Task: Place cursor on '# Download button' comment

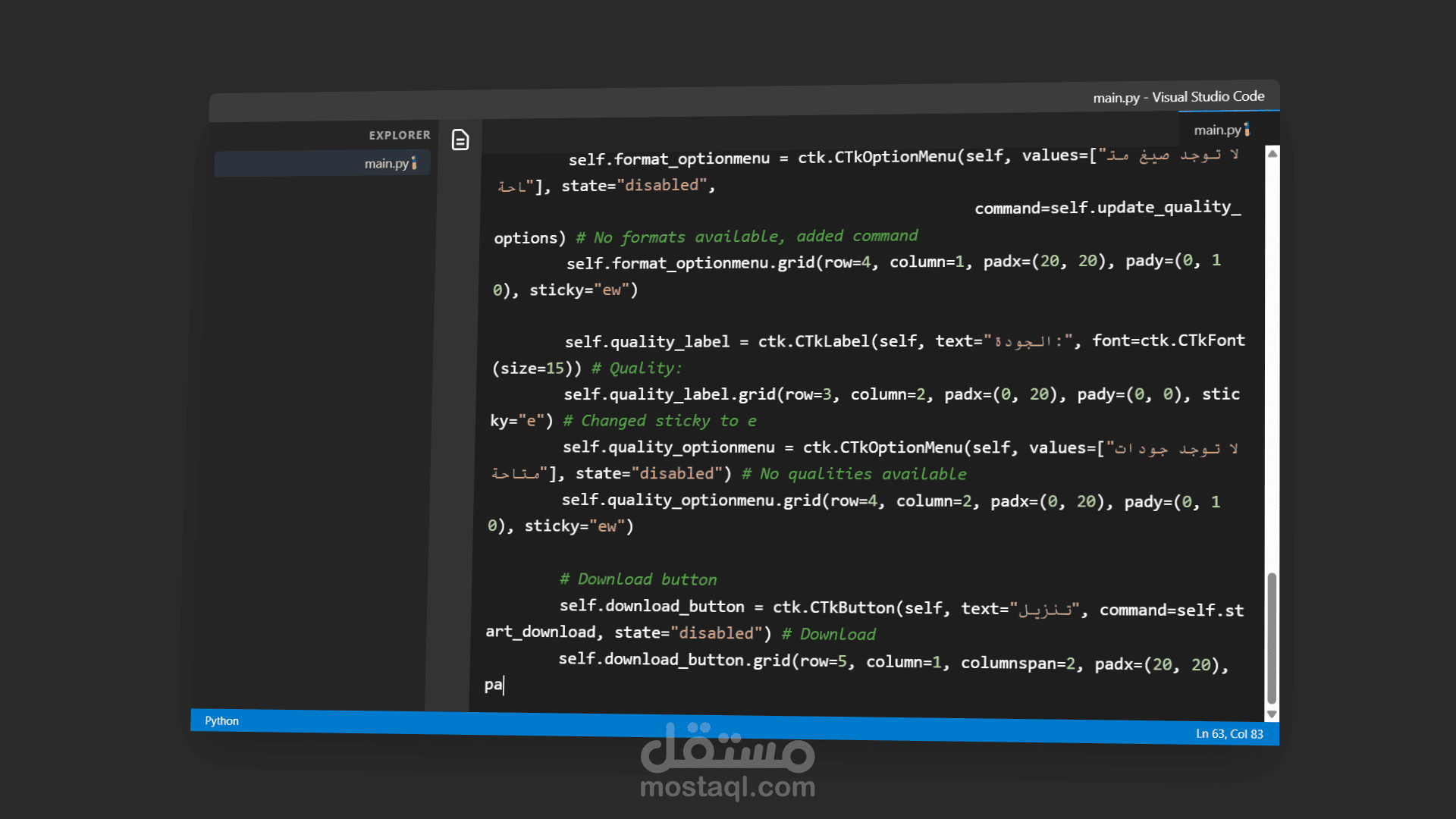Action: tap(638, 579)
